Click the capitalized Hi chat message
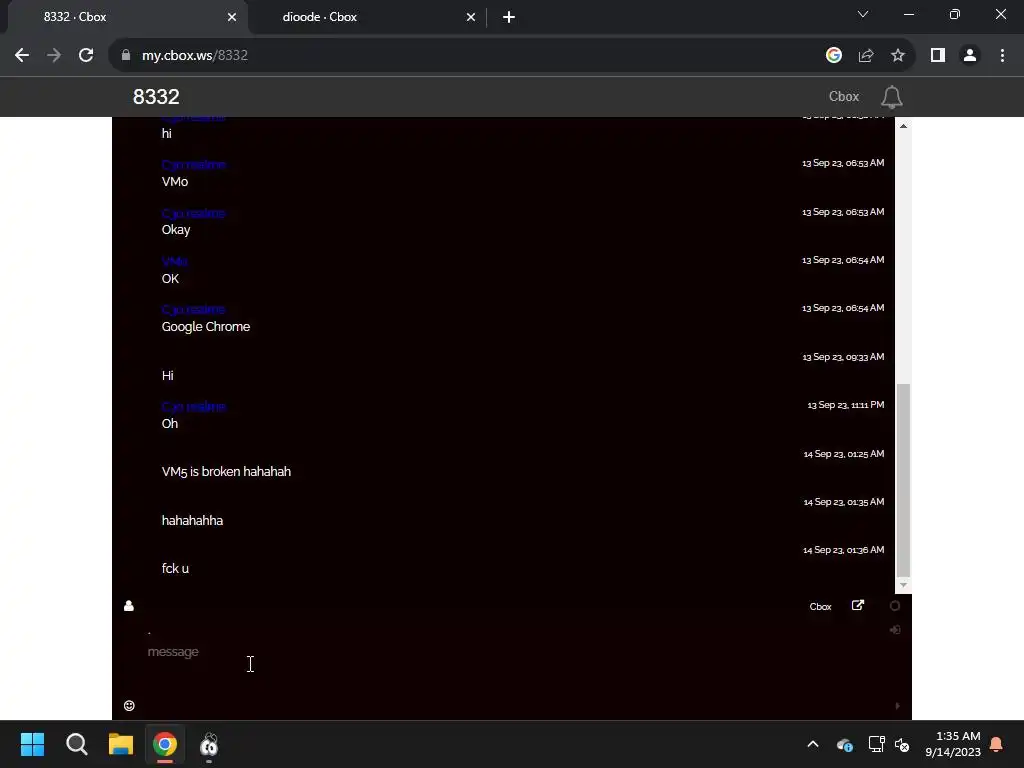This screenshot has width=1024, height=768. pos(168,376)
